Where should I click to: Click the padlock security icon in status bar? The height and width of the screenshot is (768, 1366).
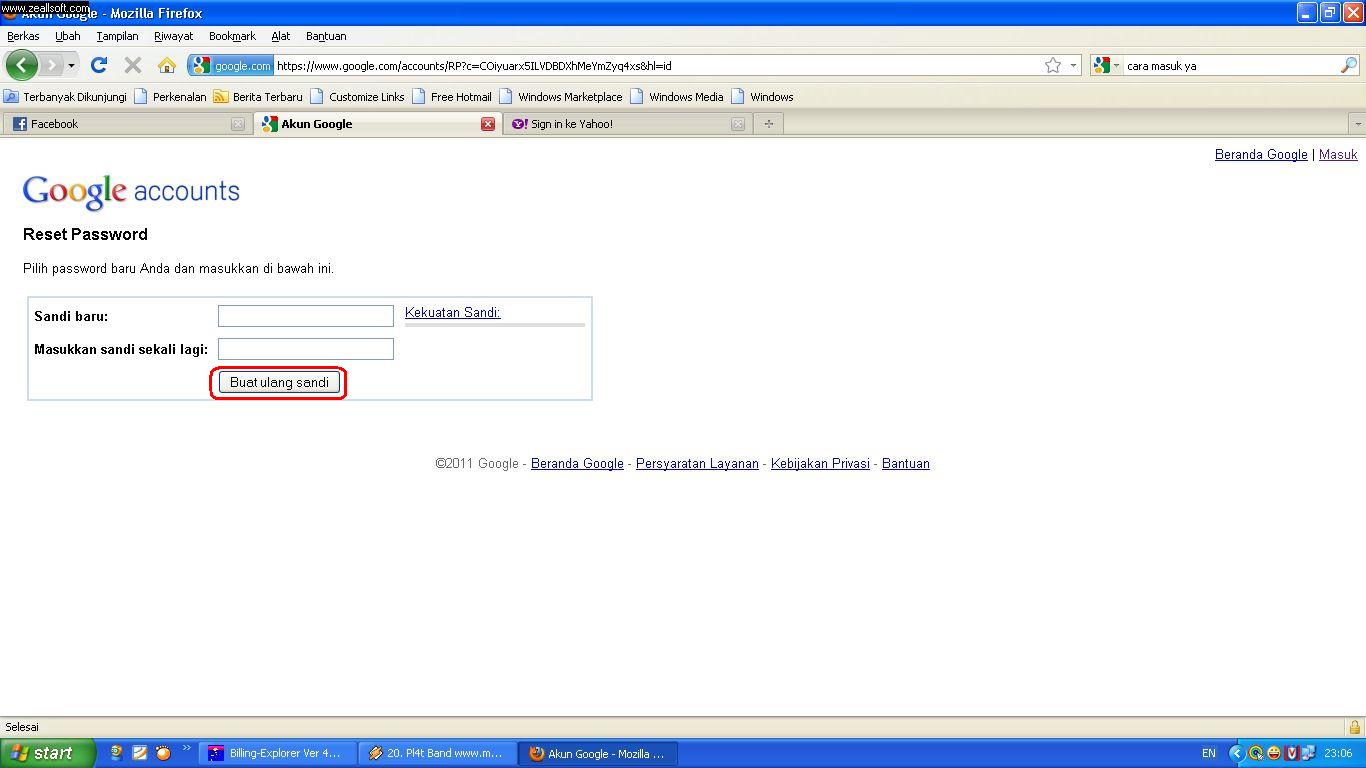1354,727
